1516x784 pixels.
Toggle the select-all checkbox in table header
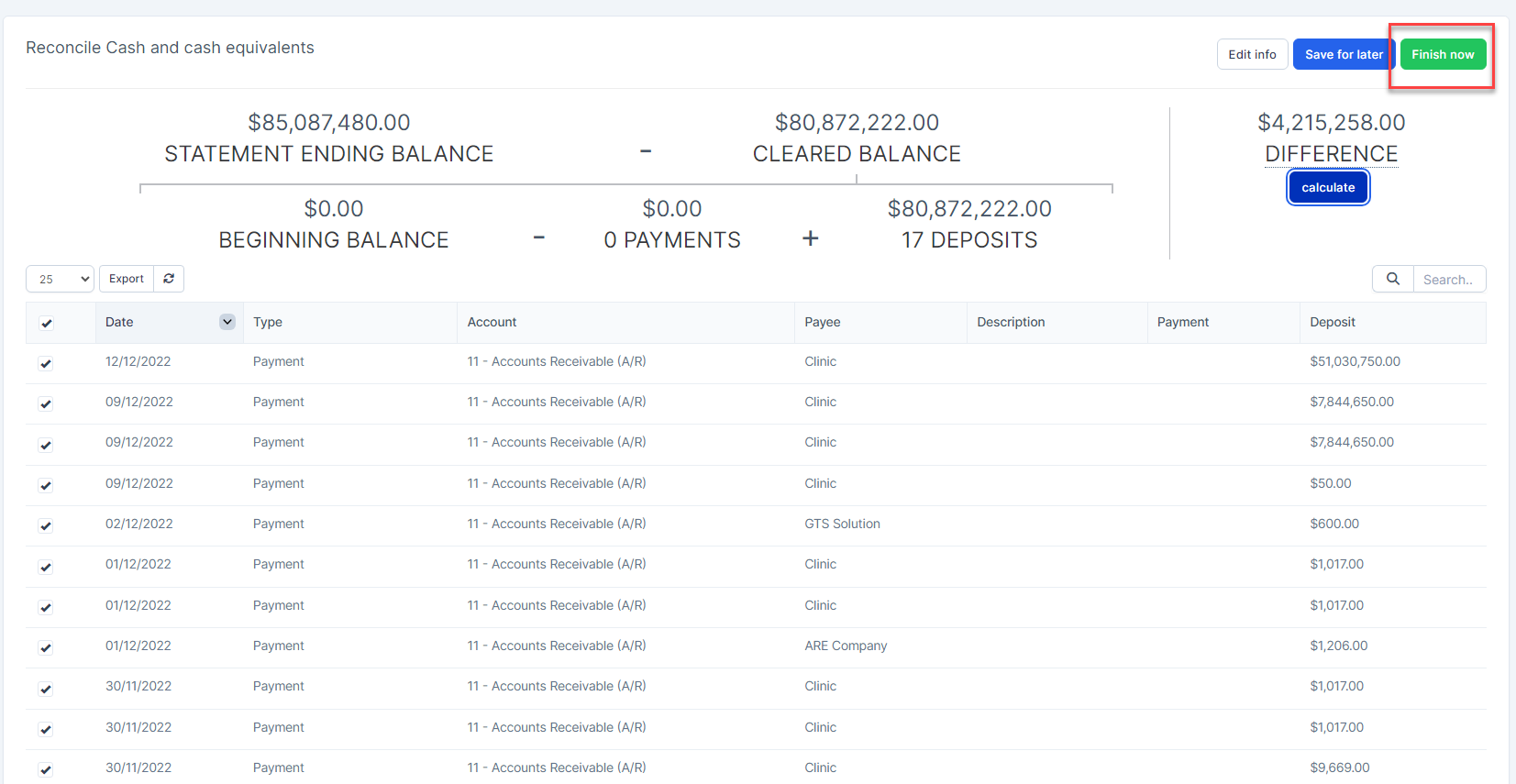coord(47,323)
